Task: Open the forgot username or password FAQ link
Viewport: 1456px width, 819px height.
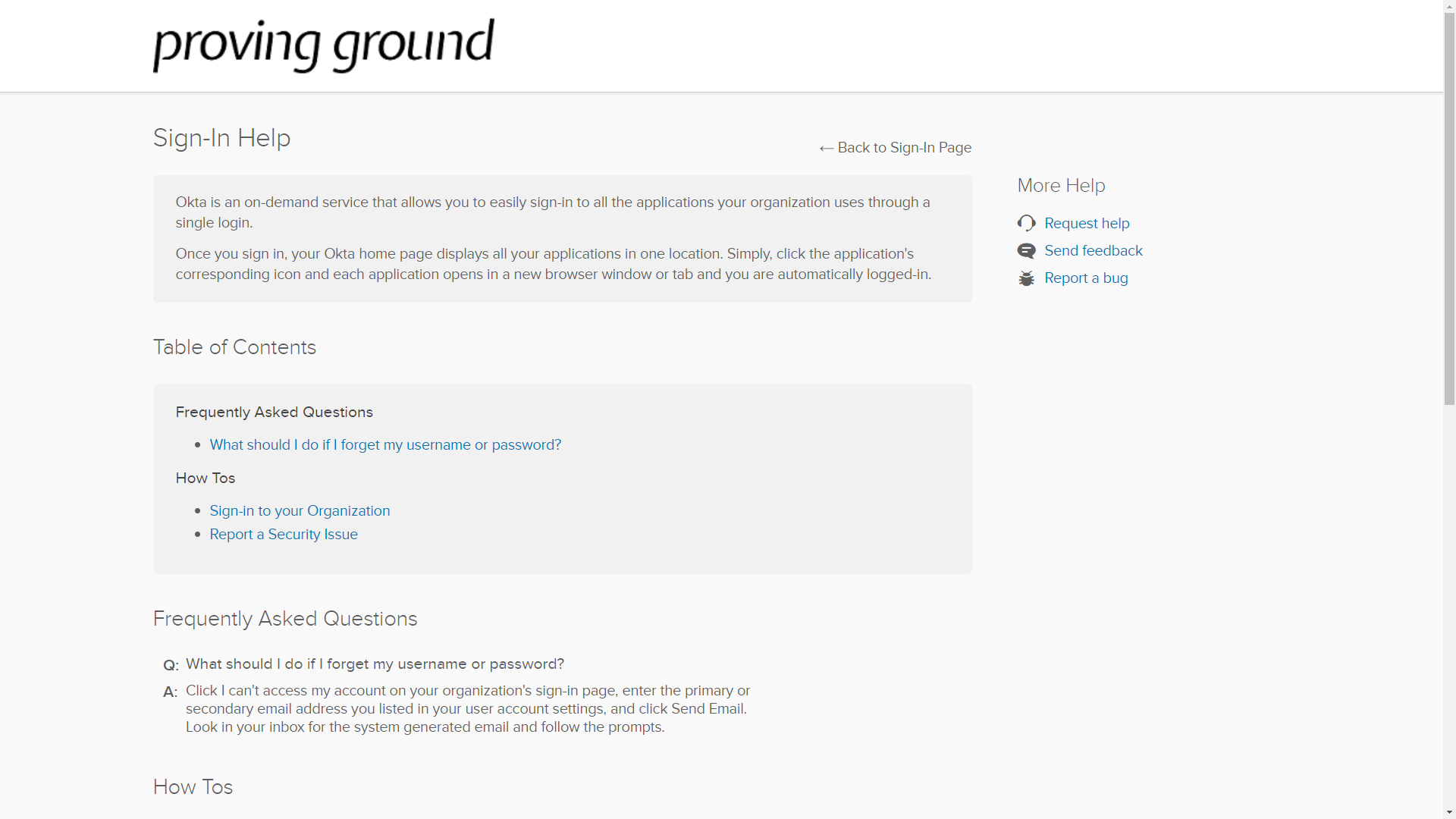Action: tap(385, 445)
